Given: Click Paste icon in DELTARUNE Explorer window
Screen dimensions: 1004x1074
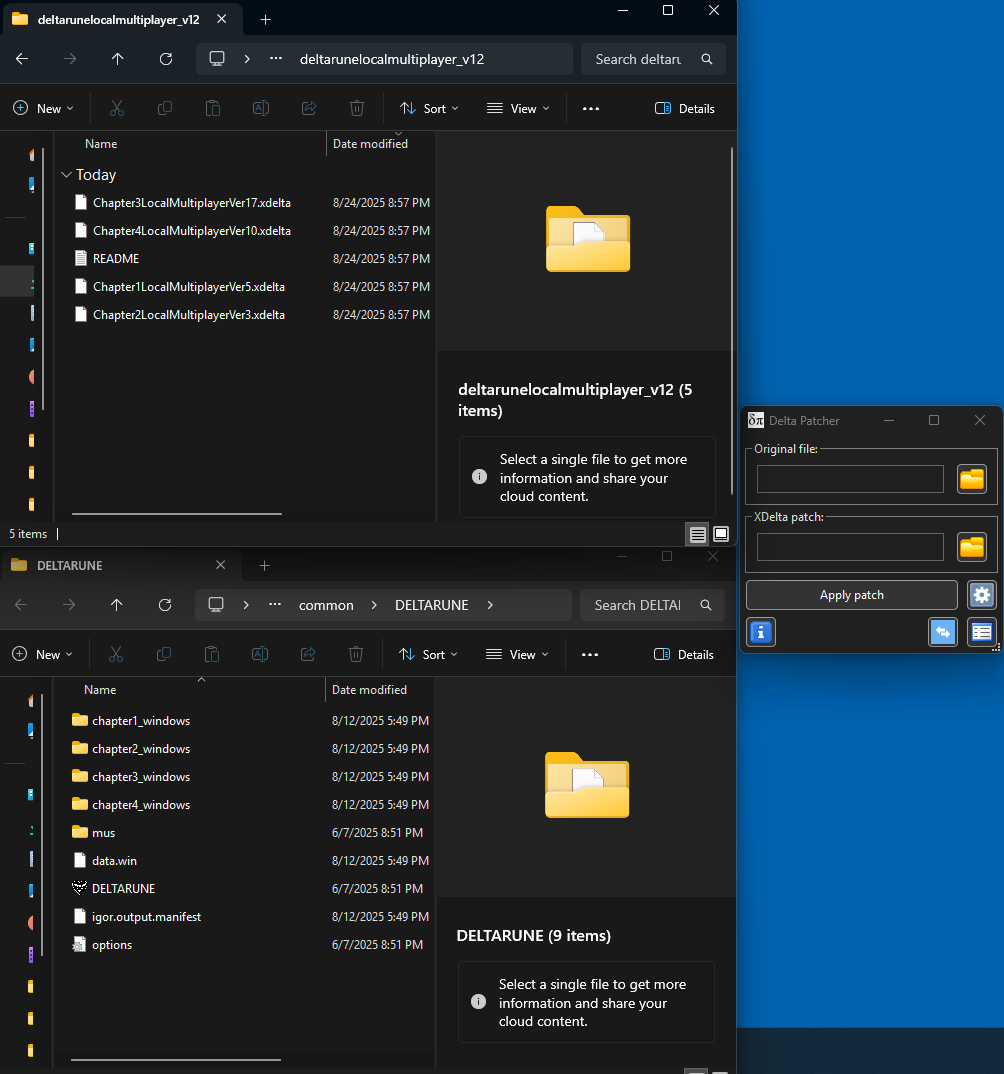Looking at the screenshot, I should pyautogui.click(x=212, y=654).
